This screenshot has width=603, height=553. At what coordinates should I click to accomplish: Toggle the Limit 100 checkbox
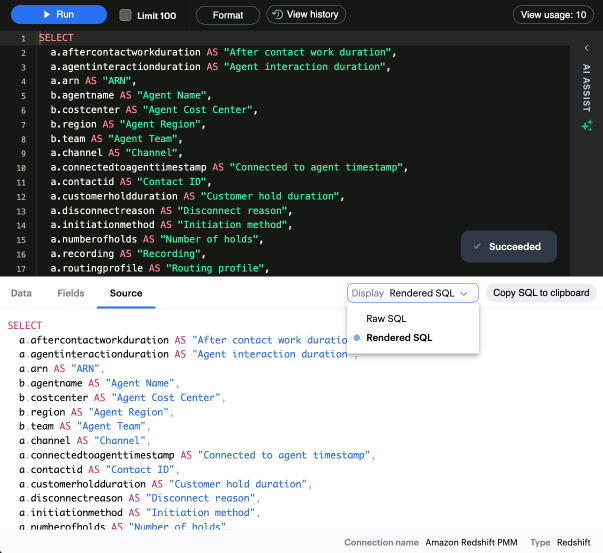tap(125, 15)
